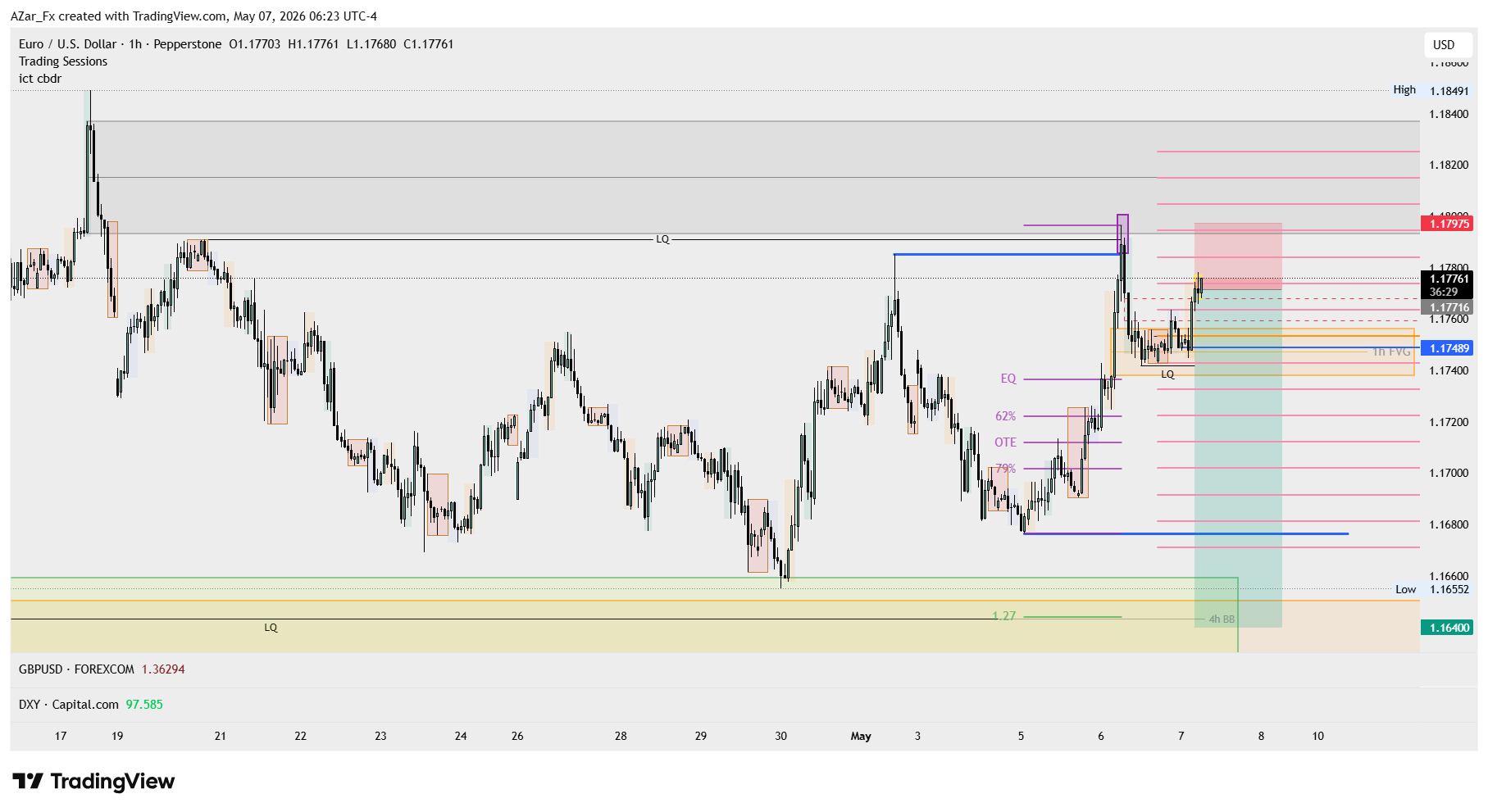This screenshot has height=812, width=1488.
Task: Click the 1.18200 price axis label
Action: point(1449,165)
